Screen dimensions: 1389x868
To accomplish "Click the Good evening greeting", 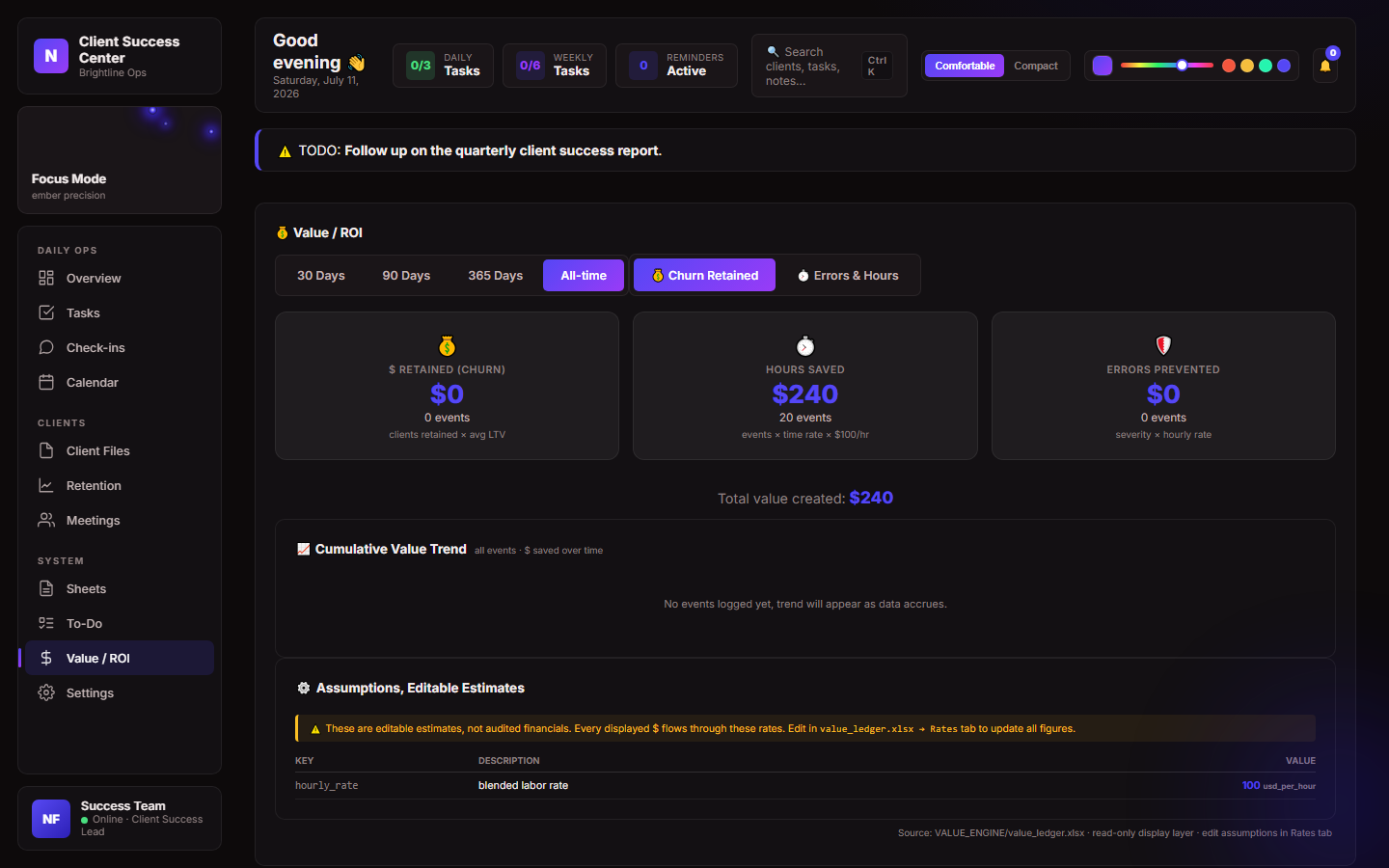I will (x=318, y=51).
